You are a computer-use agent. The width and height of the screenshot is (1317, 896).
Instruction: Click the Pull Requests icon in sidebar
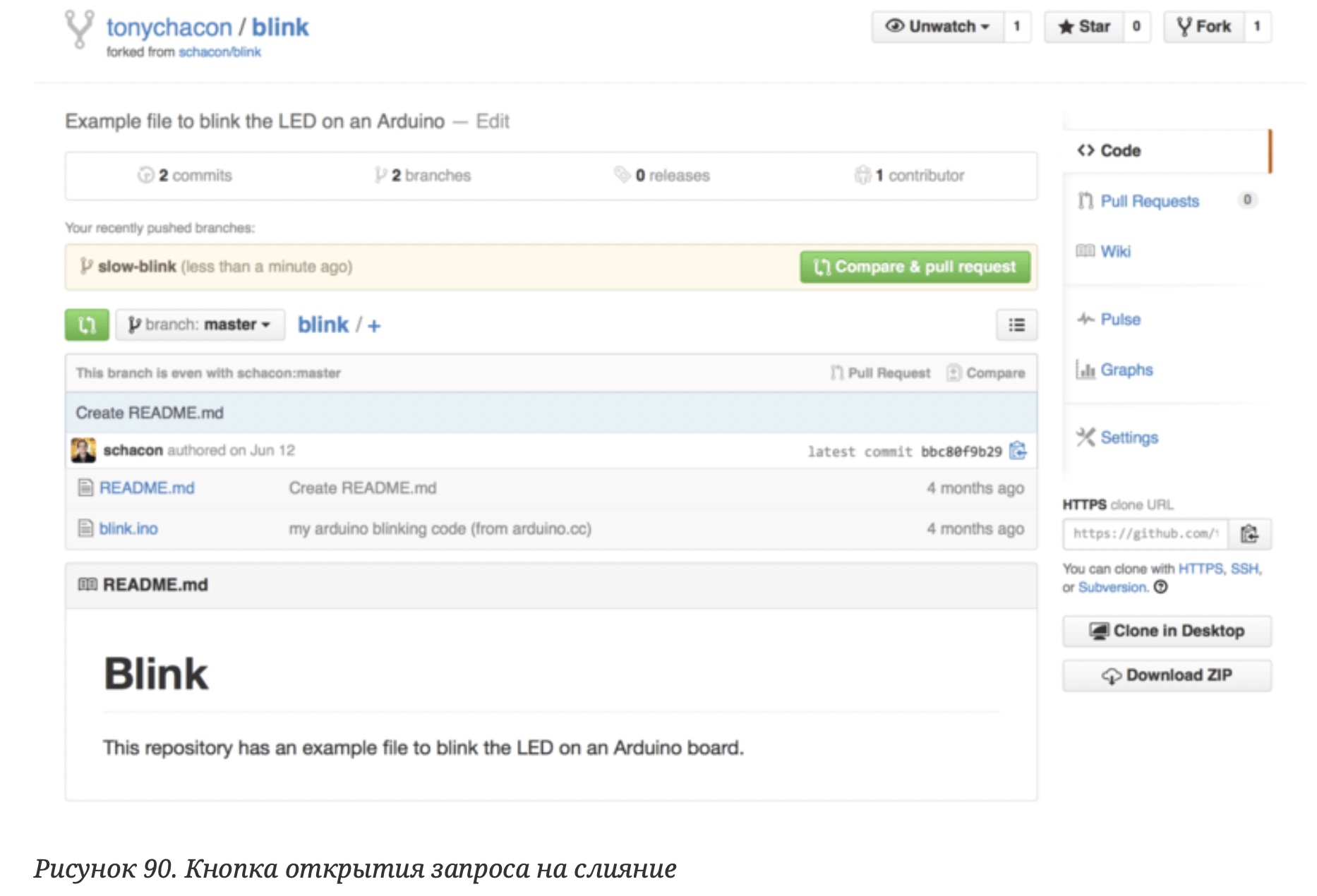pos(1086,201)
